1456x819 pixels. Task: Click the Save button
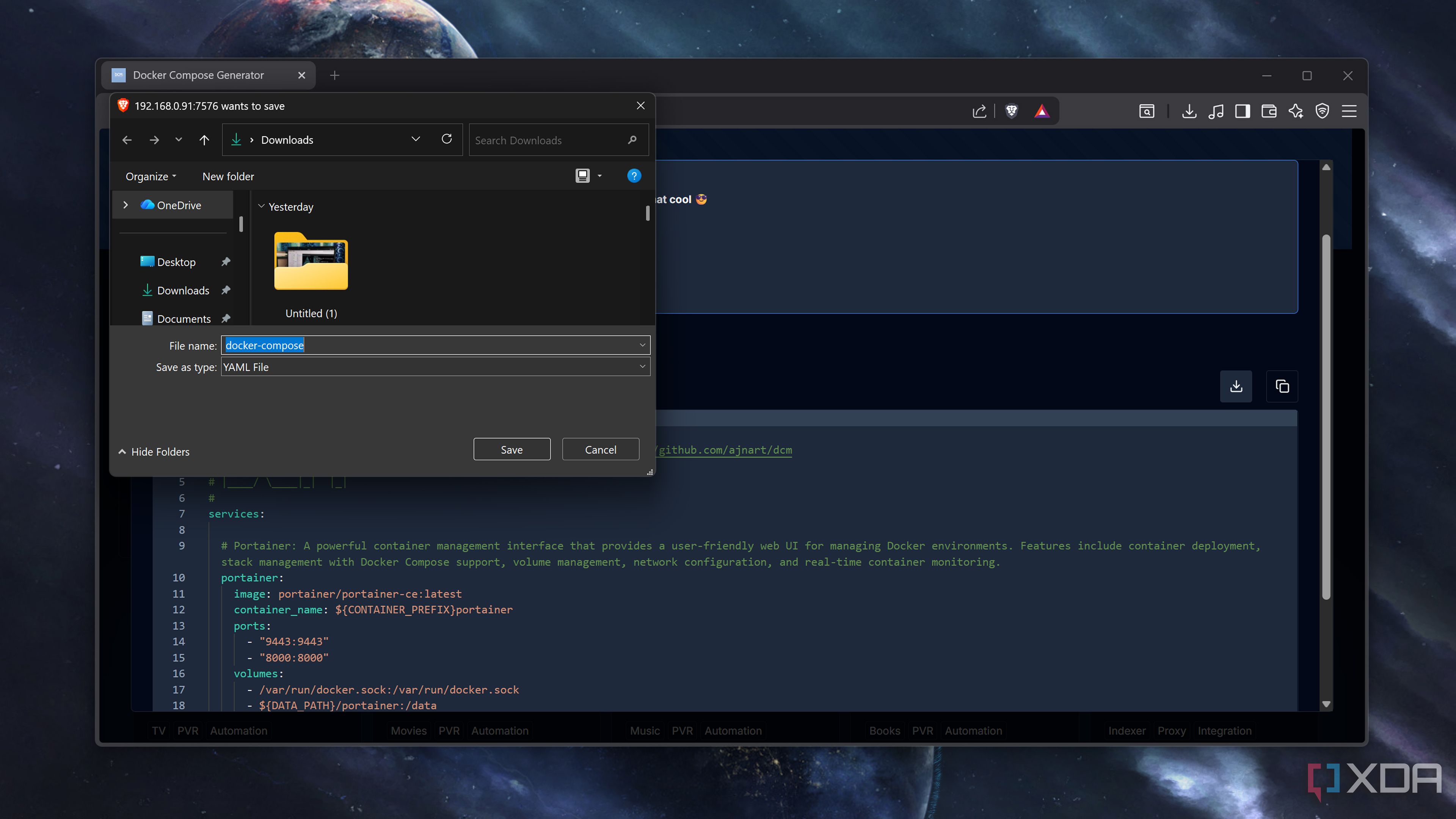click(511, 449)
